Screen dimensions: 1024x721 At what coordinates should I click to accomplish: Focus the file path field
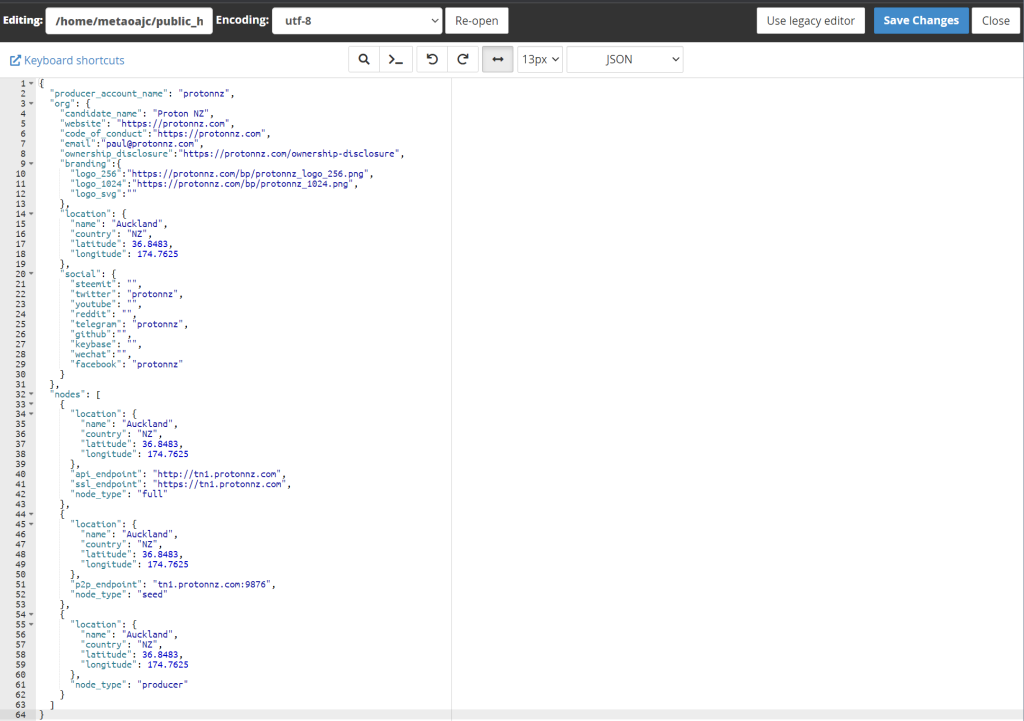129,21
